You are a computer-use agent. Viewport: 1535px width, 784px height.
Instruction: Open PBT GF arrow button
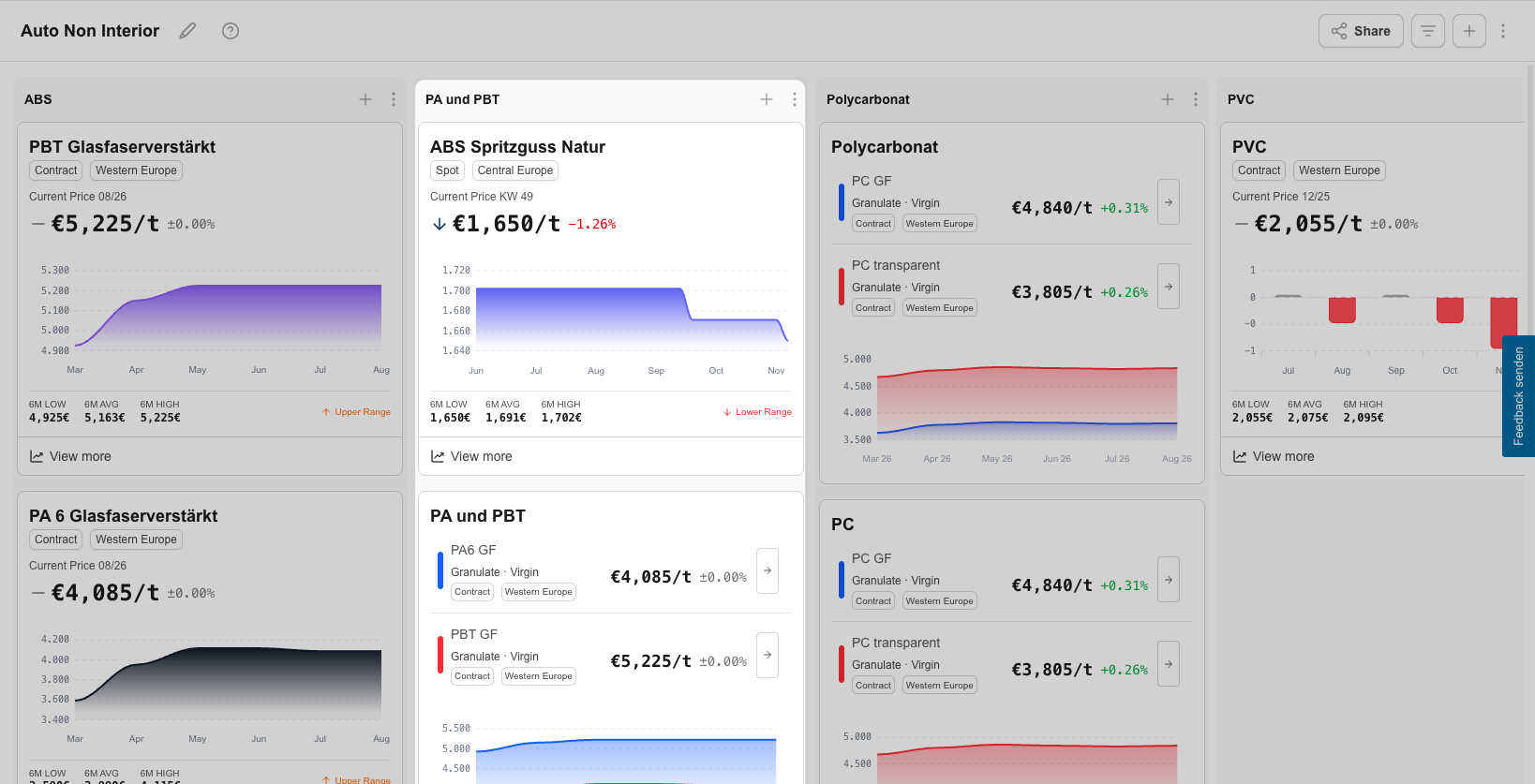(x=767, y=656)
